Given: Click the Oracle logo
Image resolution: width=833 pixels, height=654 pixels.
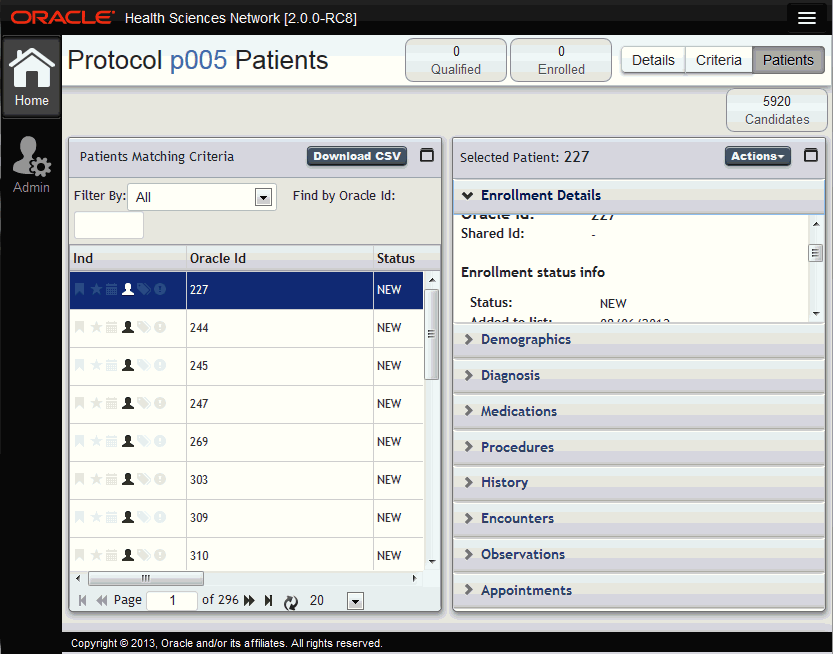Looking at the screenshot, I should coord(63,18).
